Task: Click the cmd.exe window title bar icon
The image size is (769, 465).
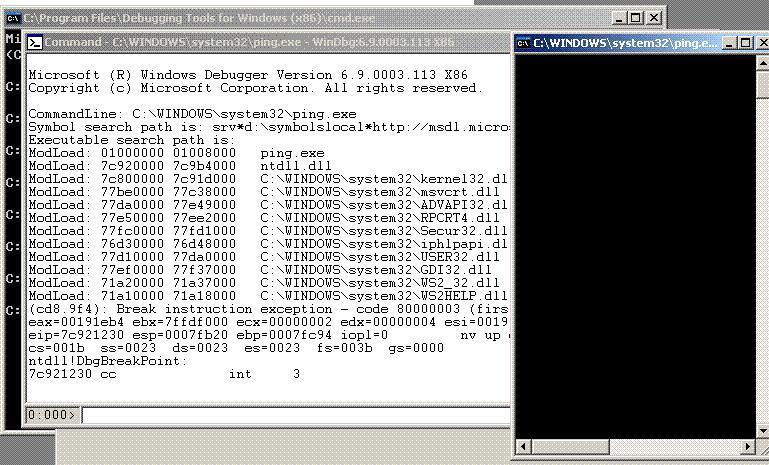Action: (14, 19)
